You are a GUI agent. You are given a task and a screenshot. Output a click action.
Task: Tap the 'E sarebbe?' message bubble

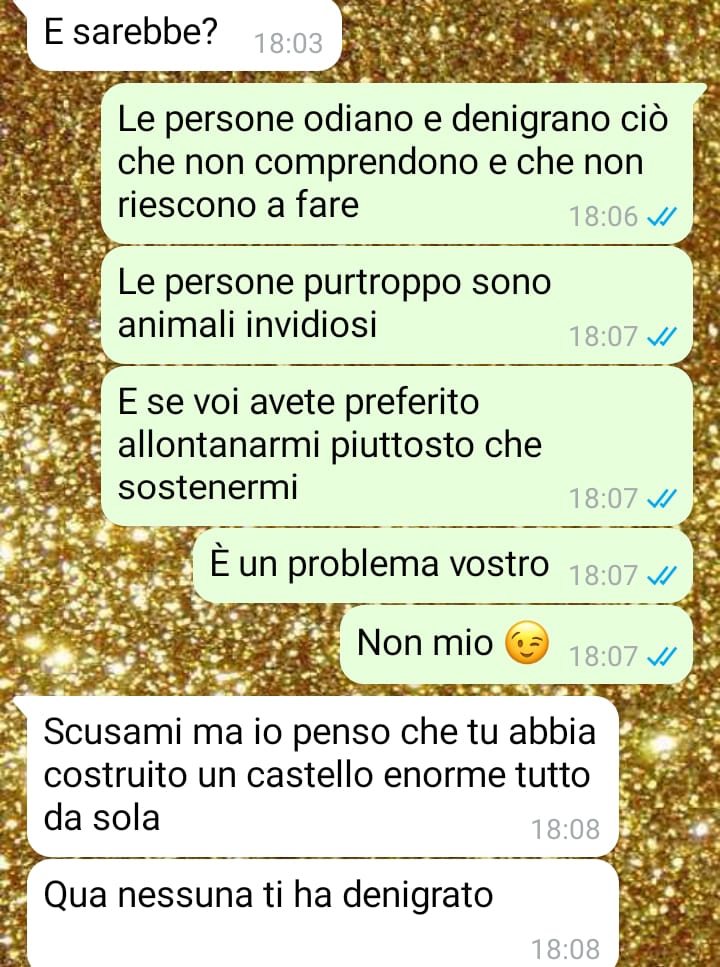(x=184, y=35)
